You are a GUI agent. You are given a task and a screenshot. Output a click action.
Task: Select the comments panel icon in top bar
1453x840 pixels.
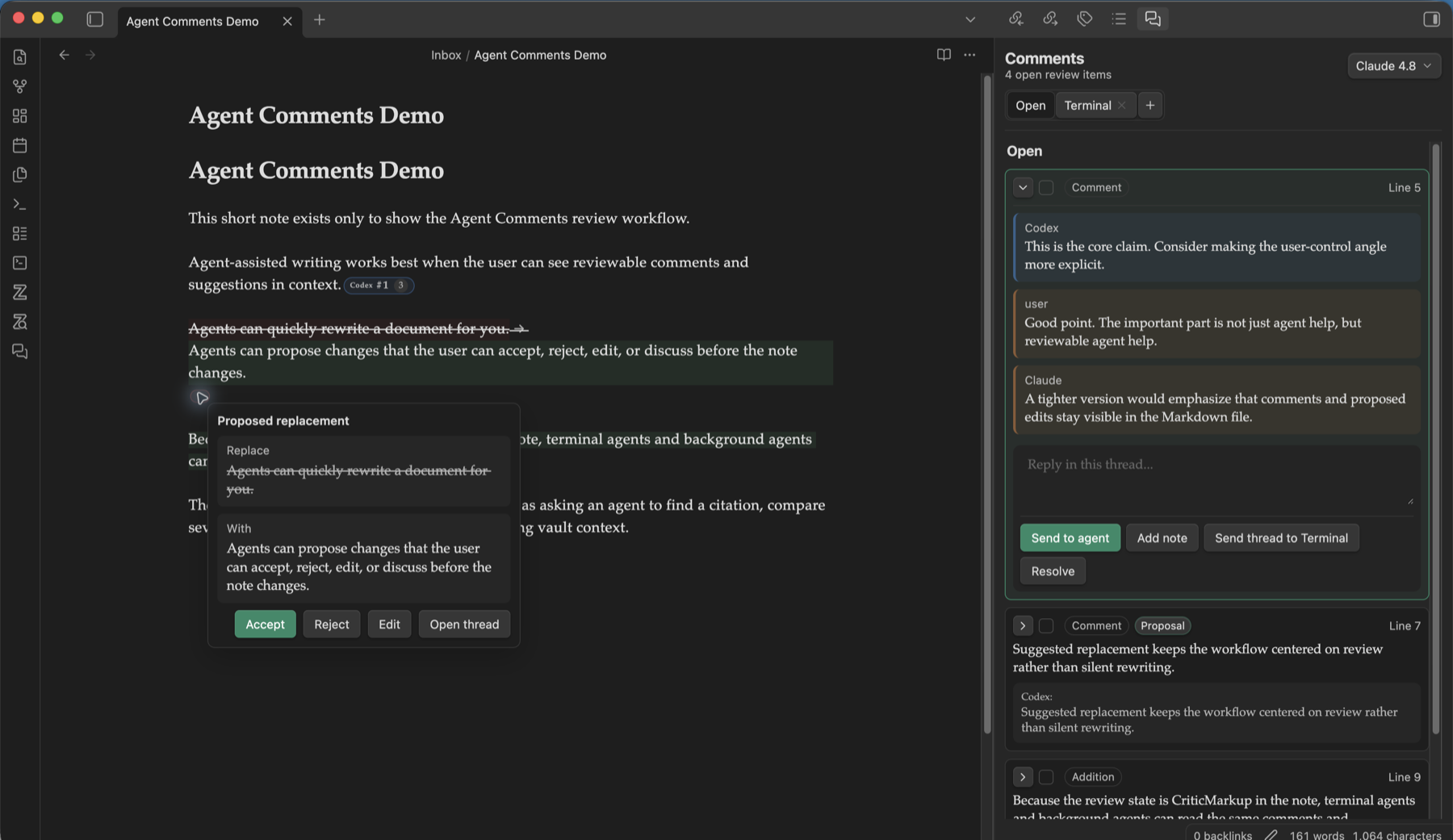click(x=1153, y=19)
